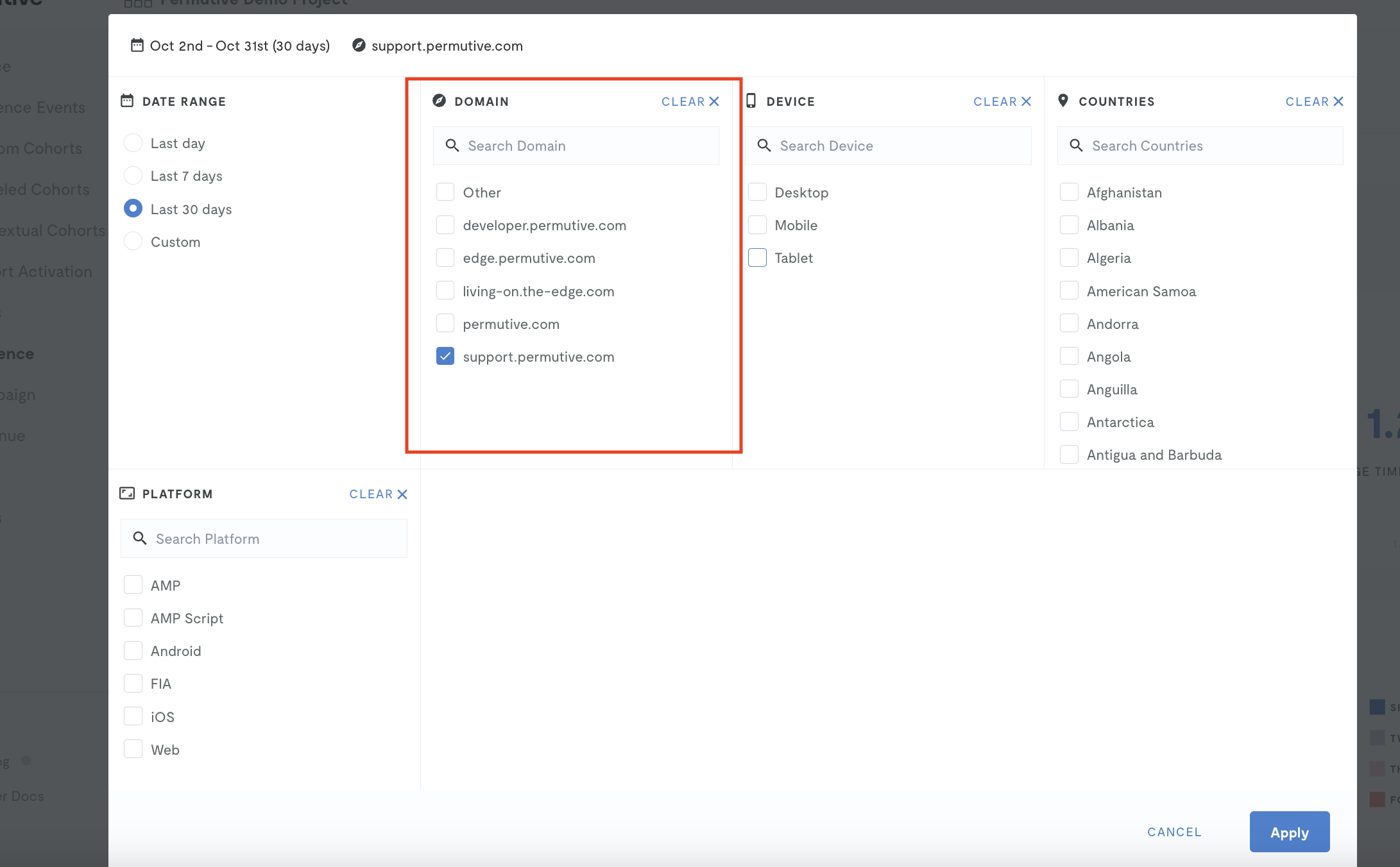The width and height of the screenshot is (1400, 867).
Task: Click the Apply button
Action: (1290, 832)
